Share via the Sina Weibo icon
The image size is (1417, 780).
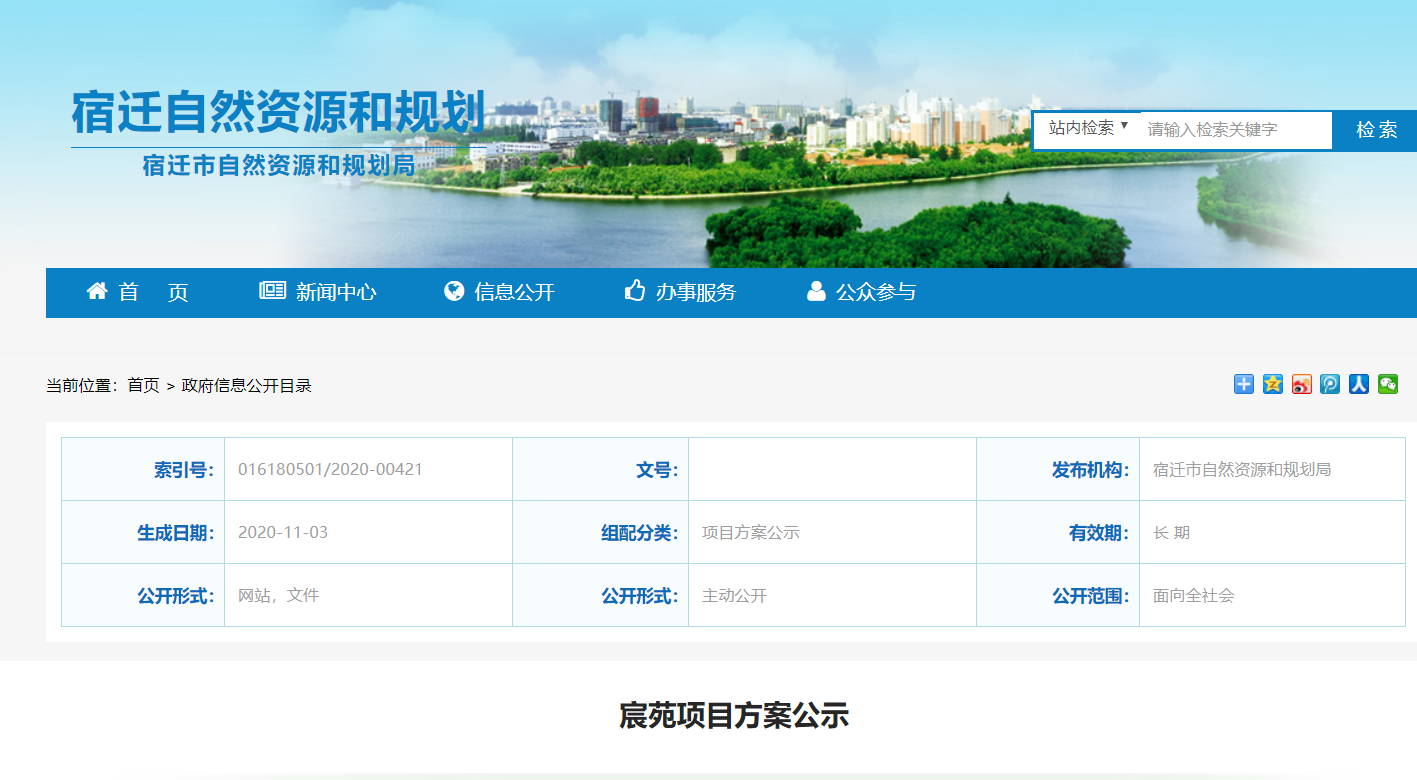pos(1301,384)
